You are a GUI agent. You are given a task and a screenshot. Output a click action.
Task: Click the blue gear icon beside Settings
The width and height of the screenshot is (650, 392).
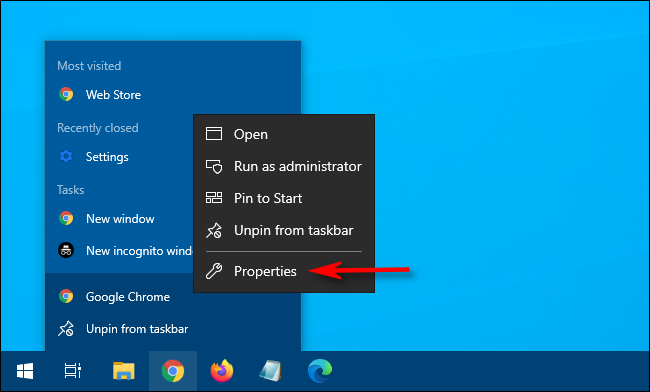click(66, 156)
